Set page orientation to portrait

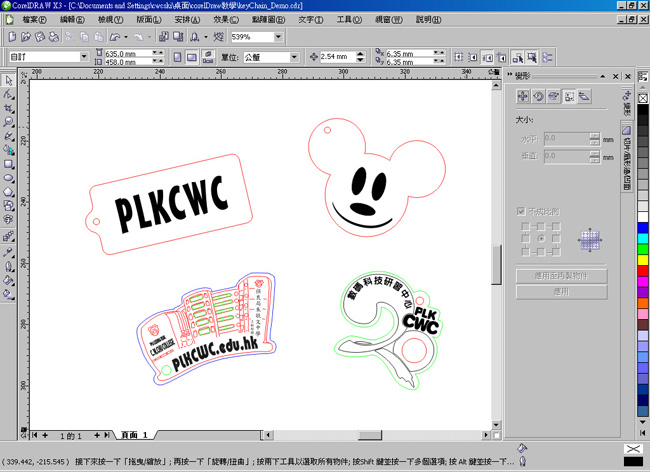click(177, 57)
